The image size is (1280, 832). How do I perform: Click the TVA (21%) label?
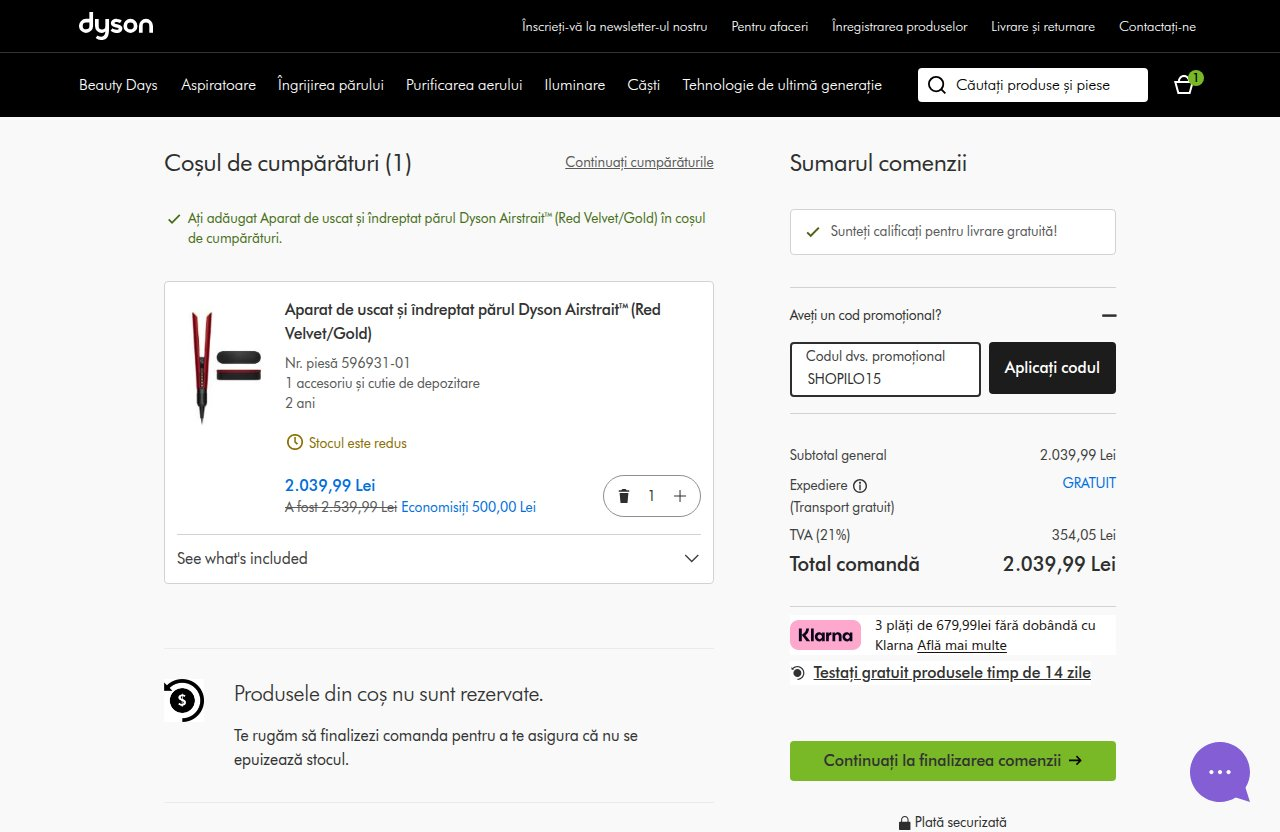tap(820, 535)
